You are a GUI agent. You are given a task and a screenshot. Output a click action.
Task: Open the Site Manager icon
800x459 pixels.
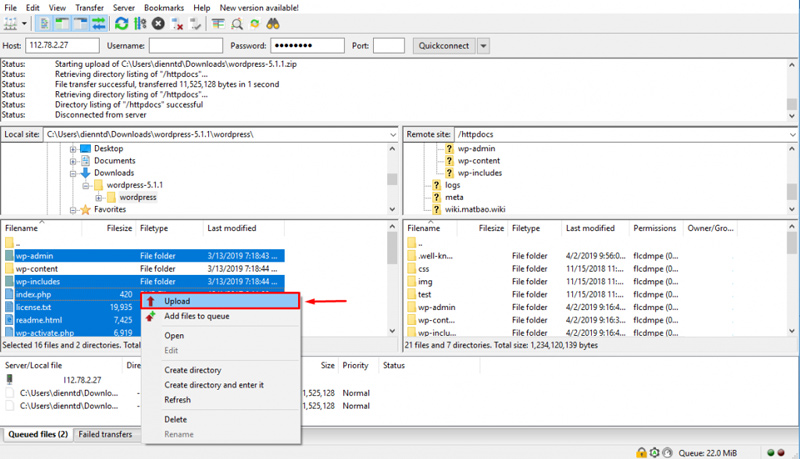(x=12, y=23)
